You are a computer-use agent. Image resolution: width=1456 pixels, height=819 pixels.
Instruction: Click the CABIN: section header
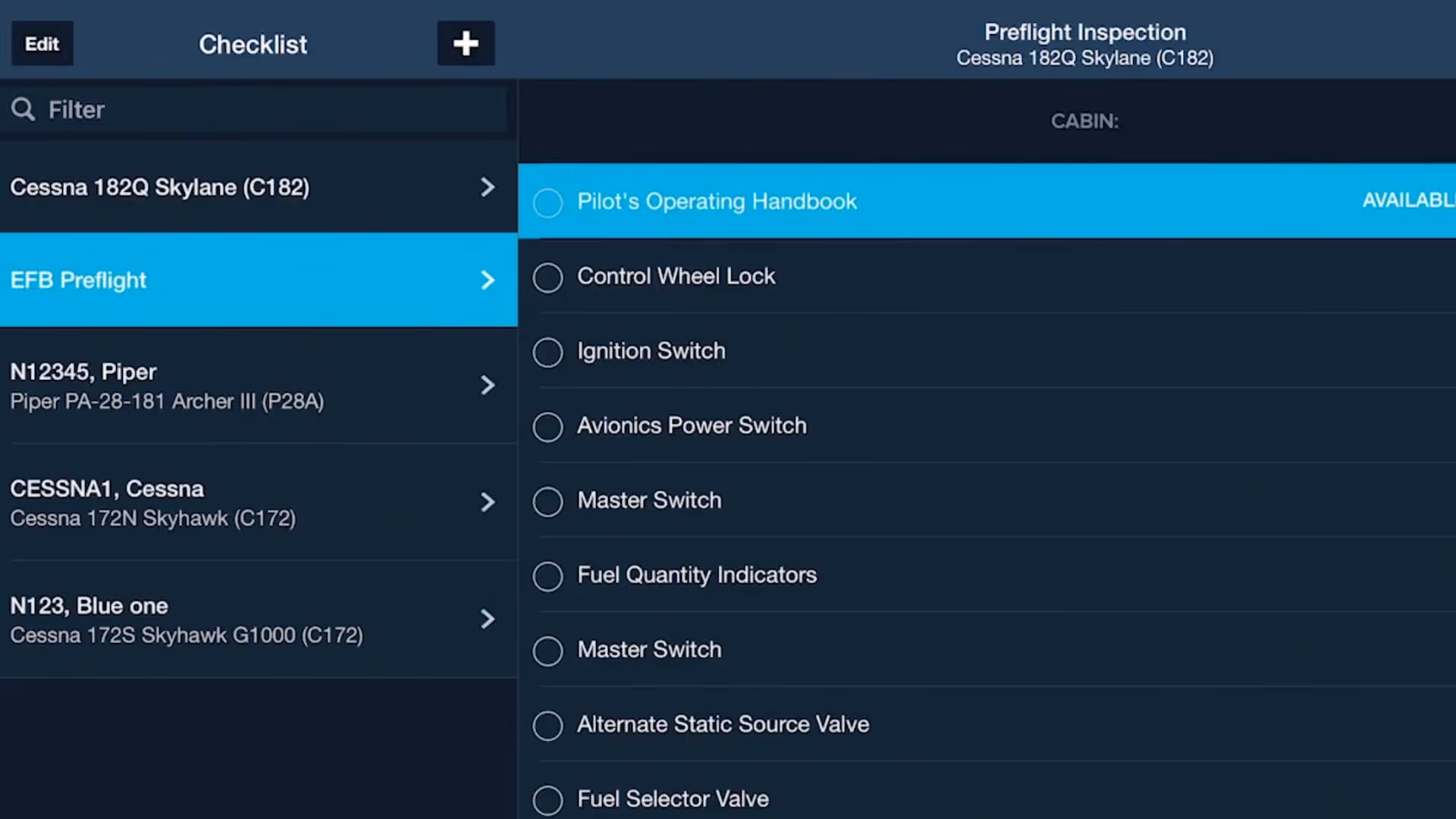tap(1084, 121)
